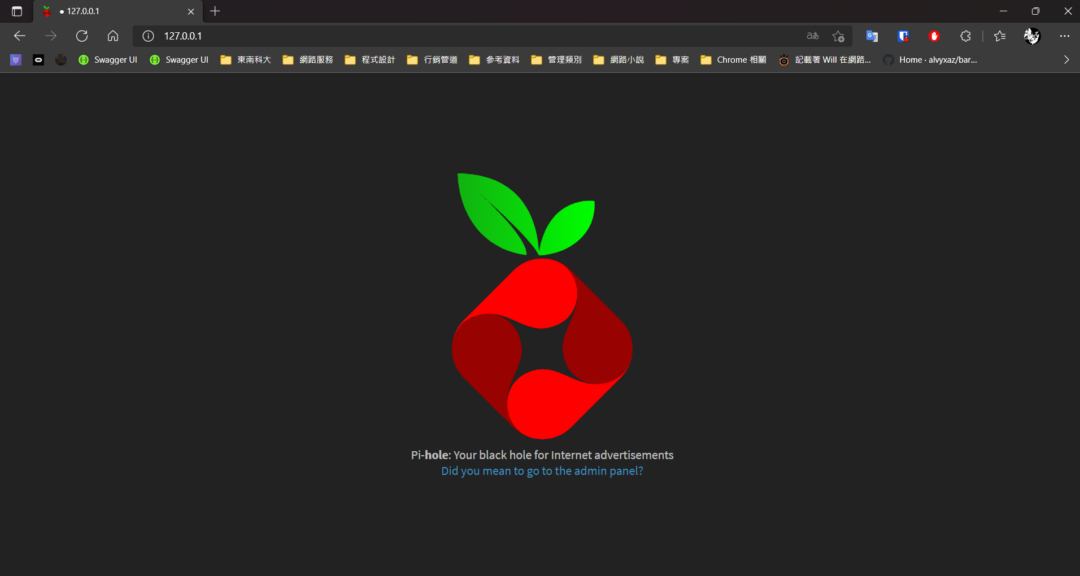The height and width of the screenshot is (576, 1080).
Task: Add this page to favorites star icon
Action: tap(838, 36)
